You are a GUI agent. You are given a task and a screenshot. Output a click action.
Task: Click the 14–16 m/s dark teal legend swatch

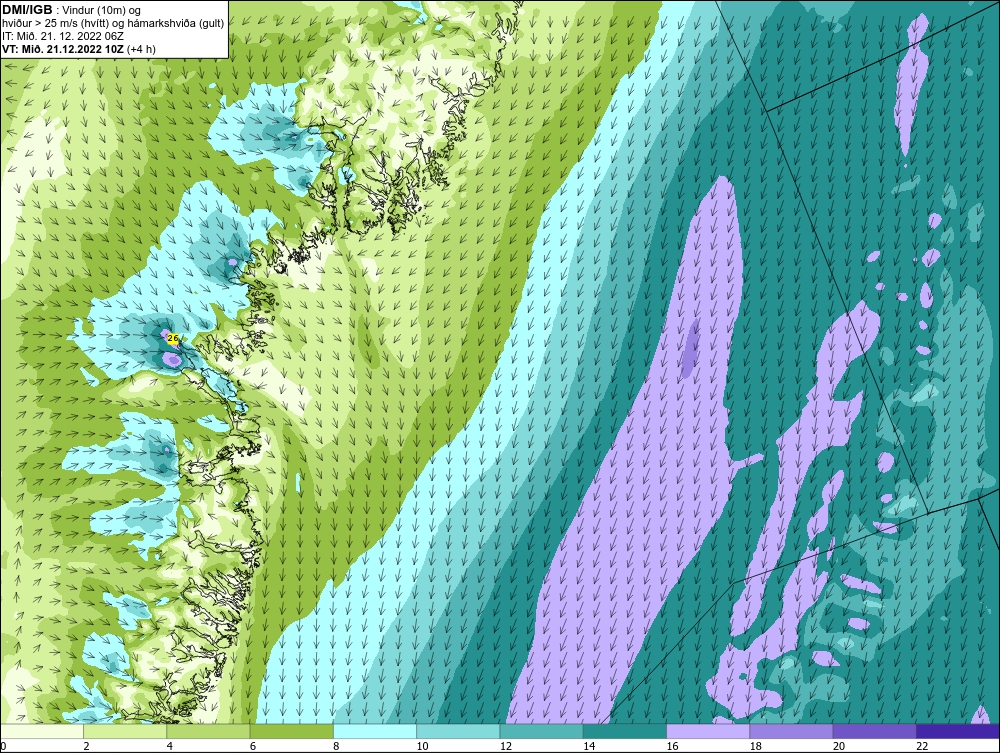(x=625, y=731)
